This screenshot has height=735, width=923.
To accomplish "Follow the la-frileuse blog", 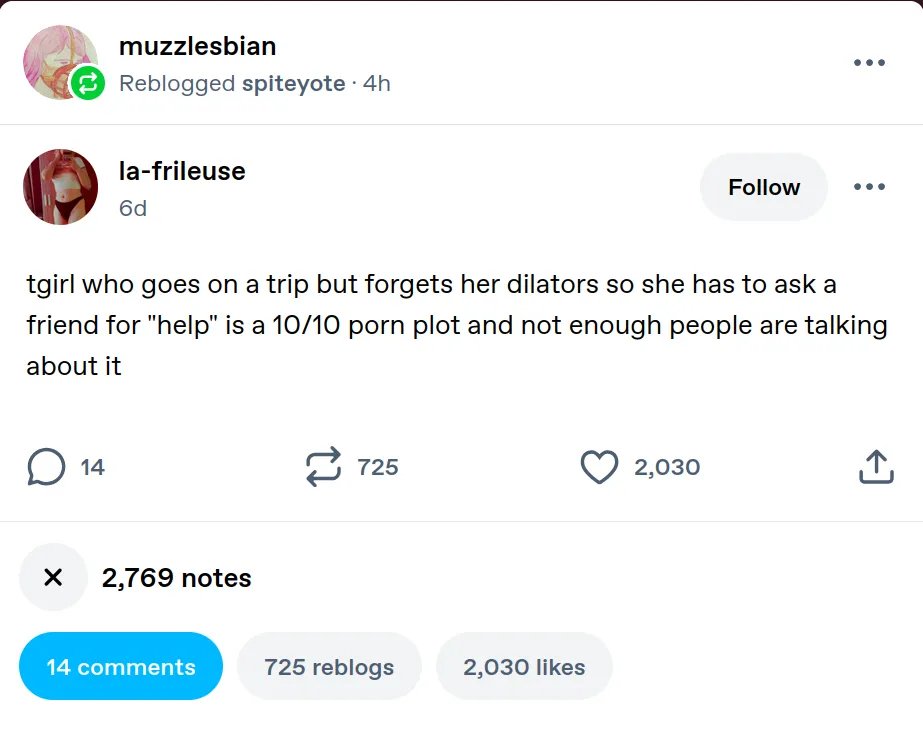I will click(x=764, y=187).
